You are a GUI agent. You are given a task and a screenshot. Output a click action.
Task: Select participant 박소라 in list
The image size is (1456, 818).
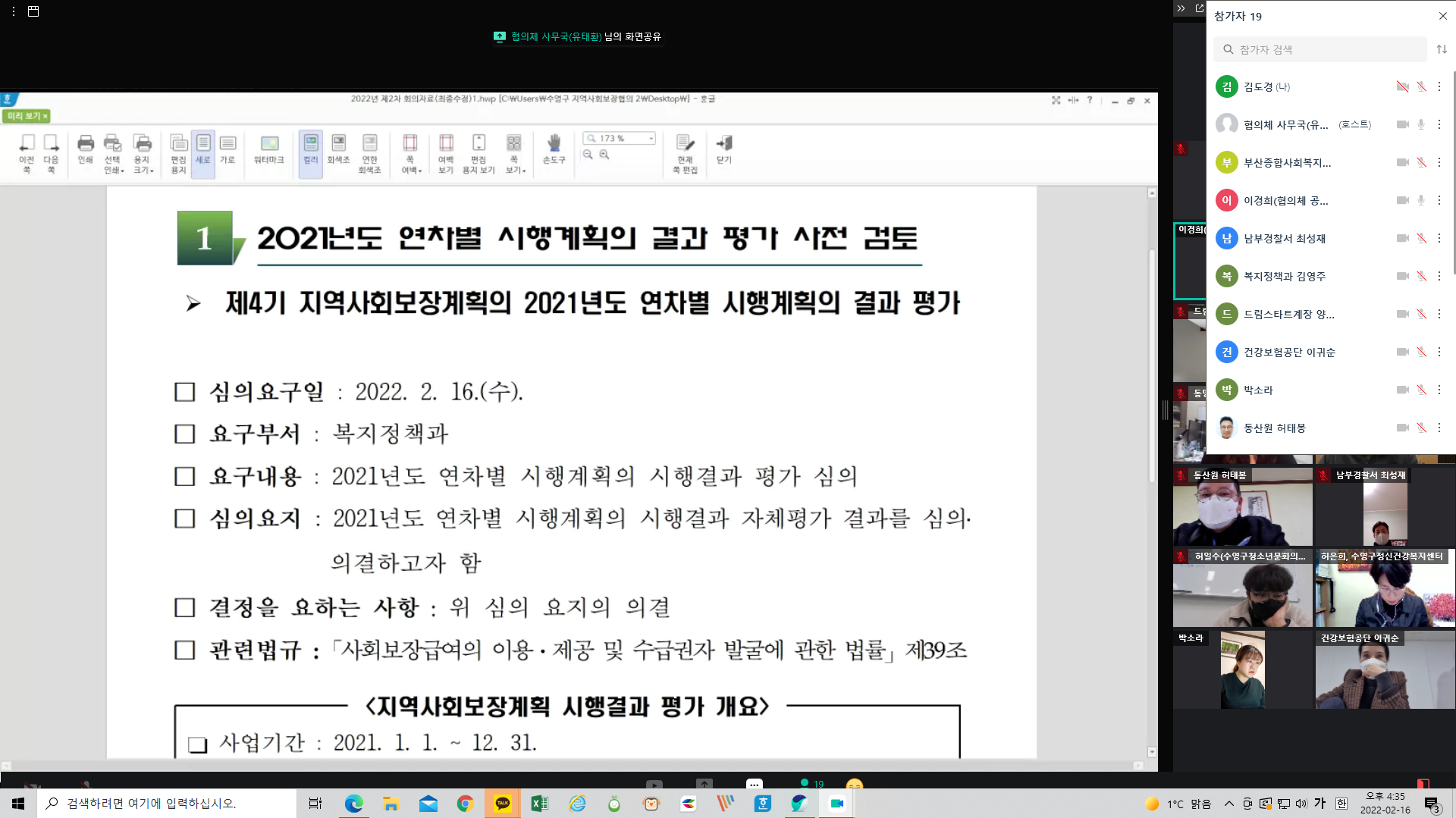(1331, 390)
